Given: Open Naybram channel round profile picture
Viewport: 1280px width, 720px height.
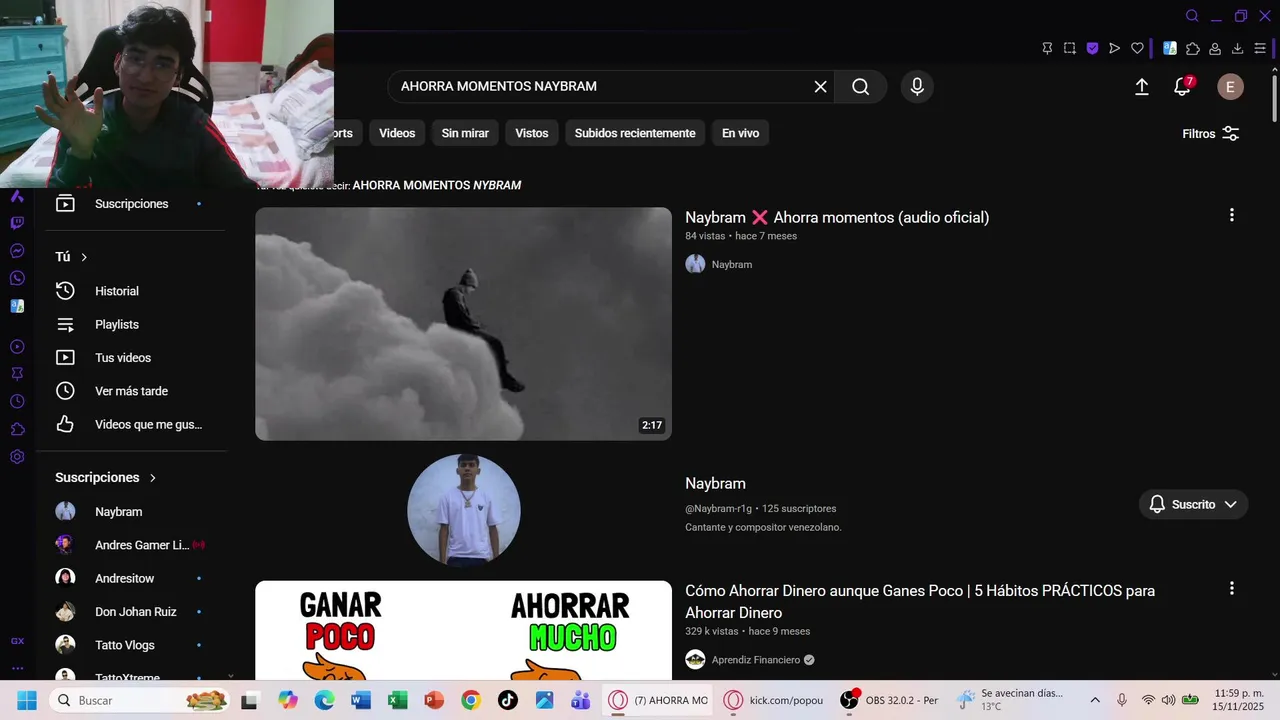Looking at the screenshot, I should click(464, 510).
